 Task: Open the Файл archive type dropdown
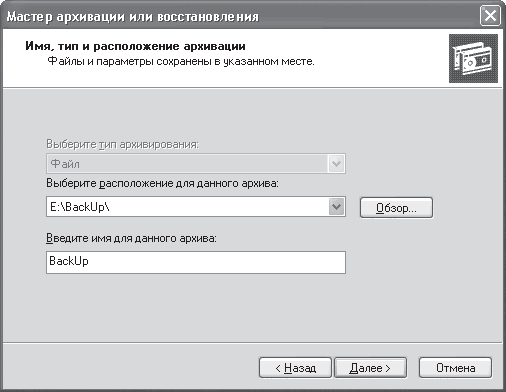coord(196,163)
